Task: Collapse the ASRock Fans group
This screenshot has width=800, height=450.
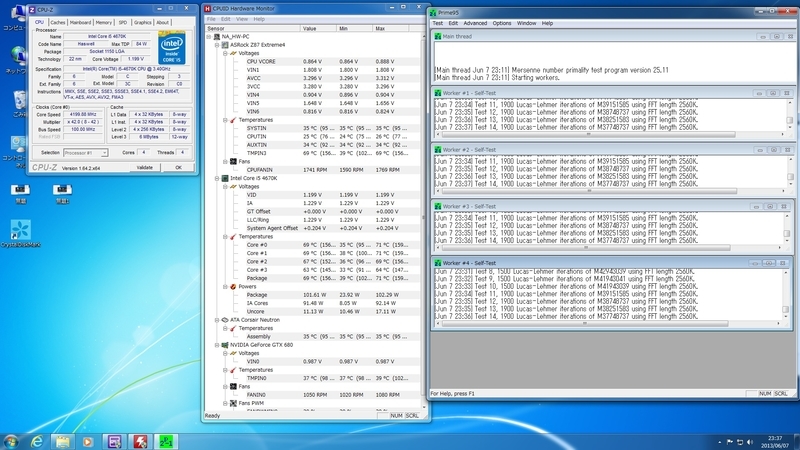Action: [x=225, y=162]
